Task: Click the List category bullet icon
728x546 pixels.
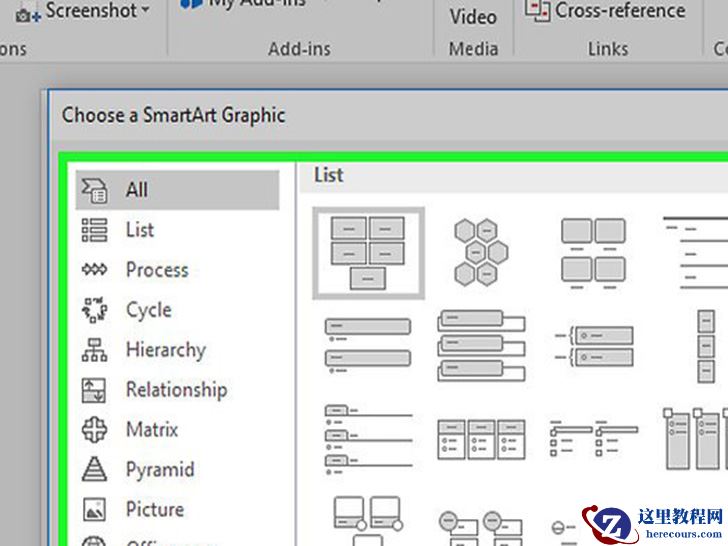Action: click(95, 230)
